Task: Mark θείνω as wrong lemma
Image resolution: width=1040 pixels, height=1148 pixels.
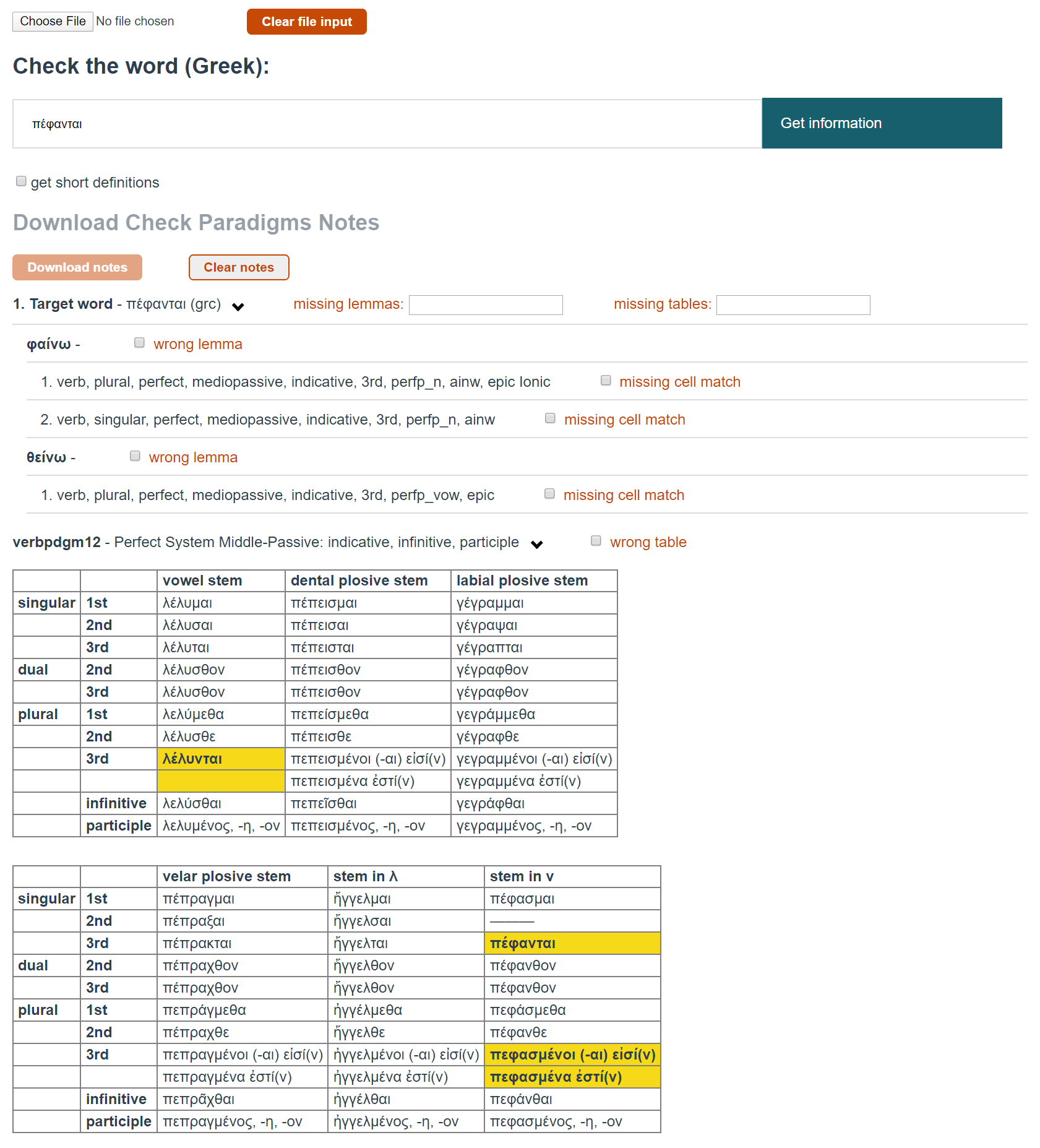Action: tap(134, 455)
